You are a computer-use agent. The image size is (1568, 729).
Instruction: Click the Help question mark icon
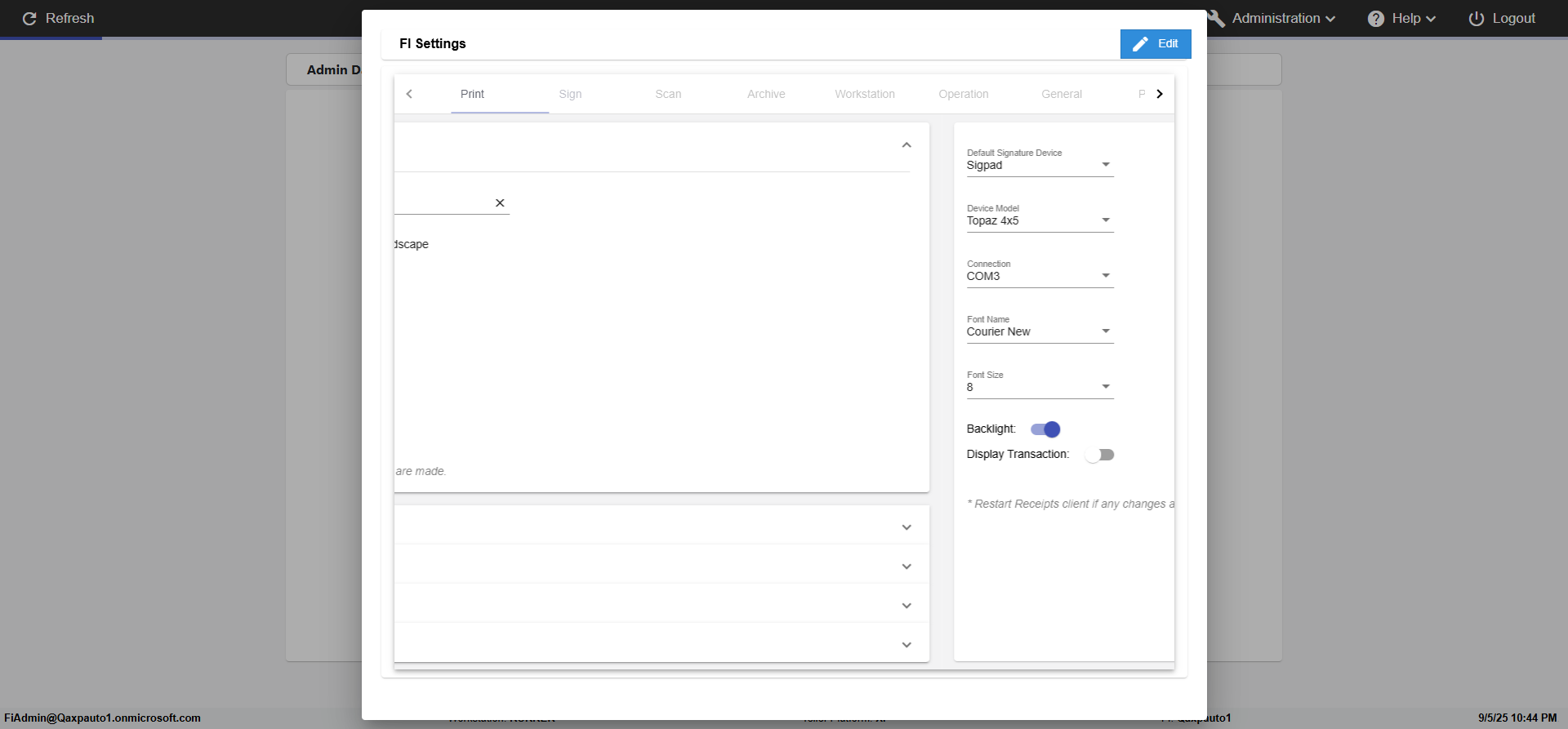(1376, 19)
